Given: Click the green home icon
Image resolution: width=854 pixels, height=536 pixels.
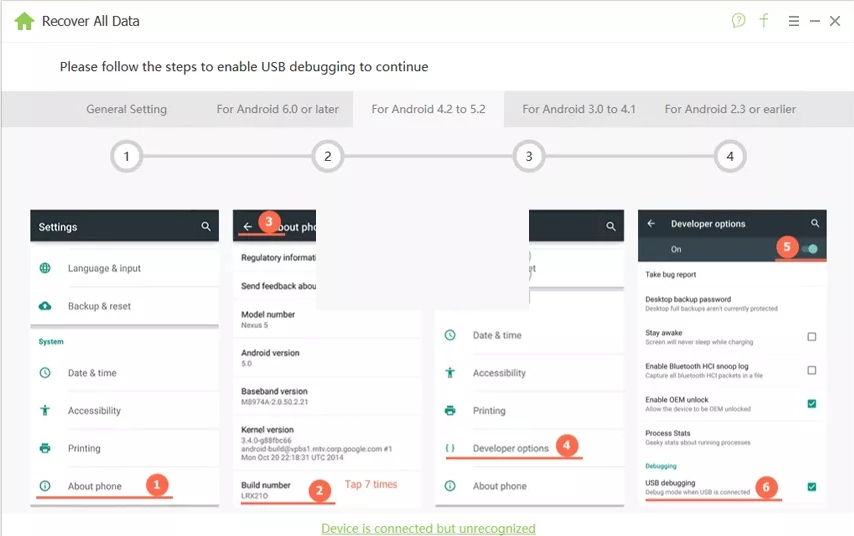Looking at the screenshot, I should pos(24,21).
